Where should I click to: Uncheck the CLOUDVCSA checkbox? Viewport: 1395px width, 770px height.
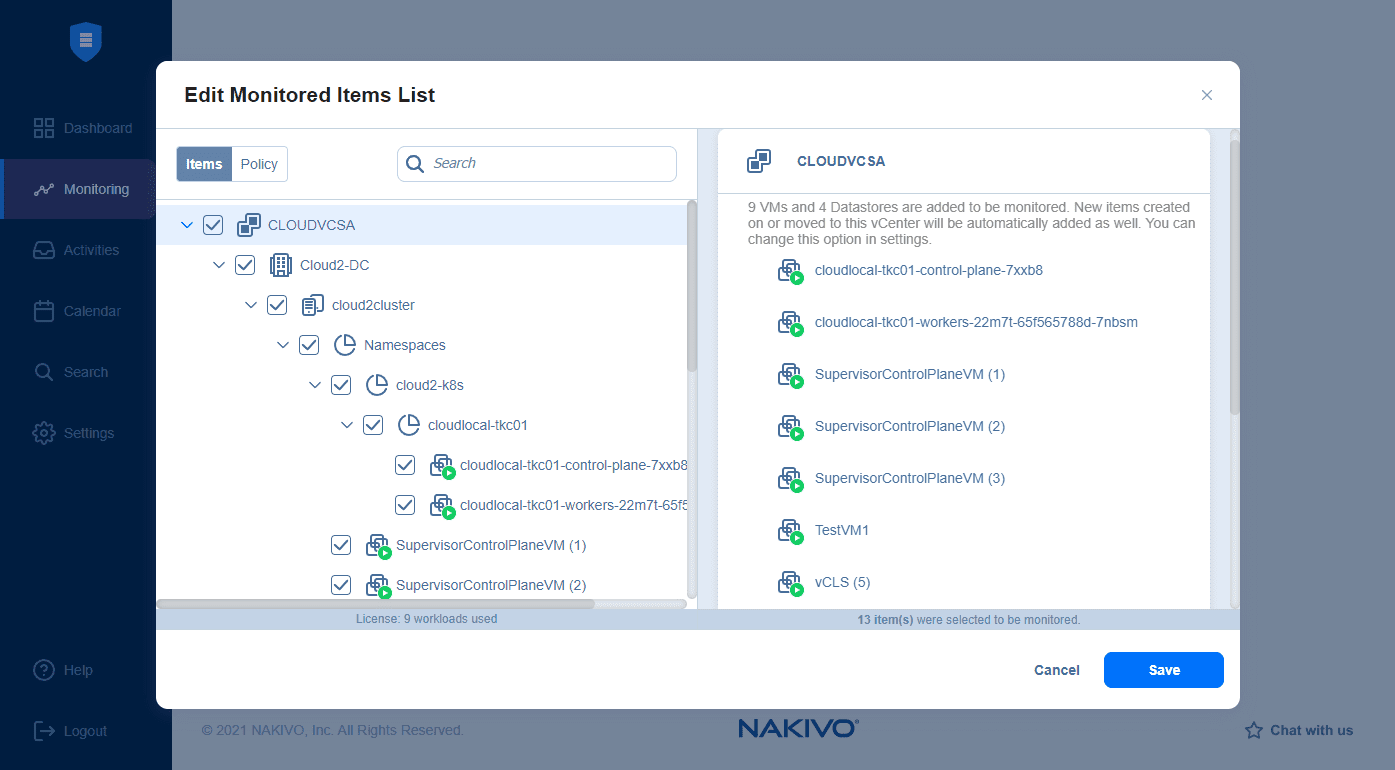click(213, 225)
